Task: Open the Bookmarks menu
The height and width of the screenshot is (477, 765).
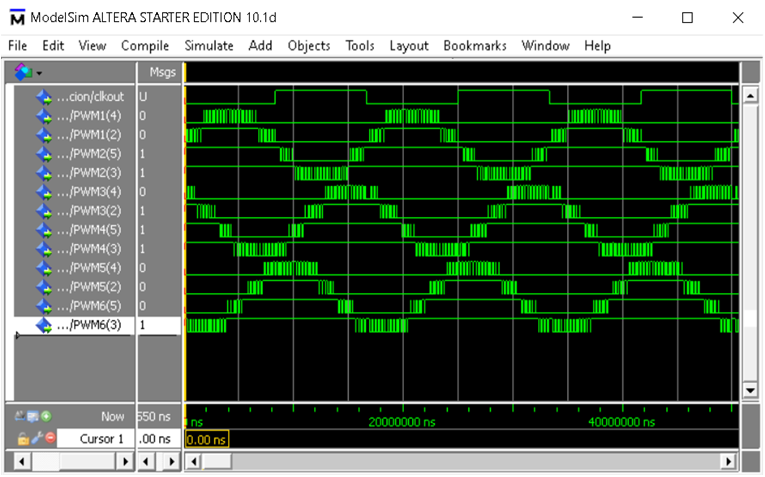Action: click(475, 46)
